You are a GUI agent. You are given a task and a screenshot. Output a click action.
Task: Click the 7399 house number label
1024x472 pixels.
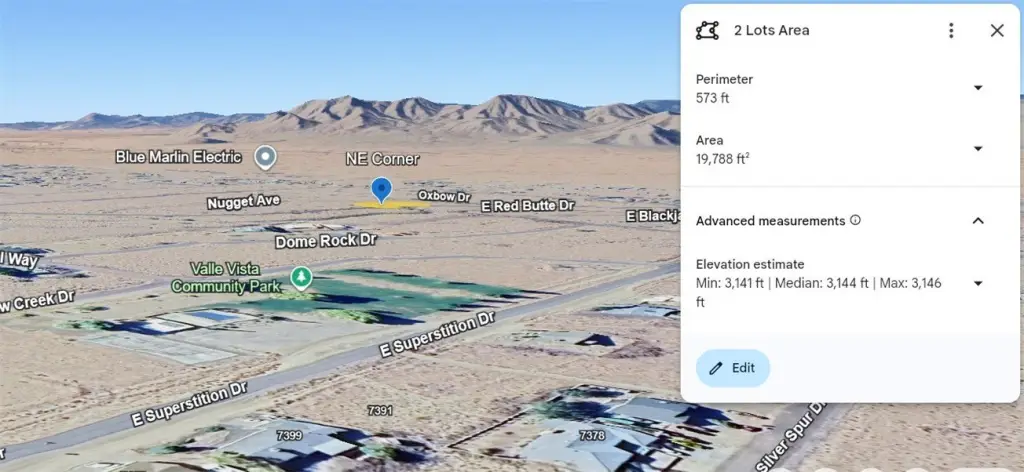click(x=289, y=435)
